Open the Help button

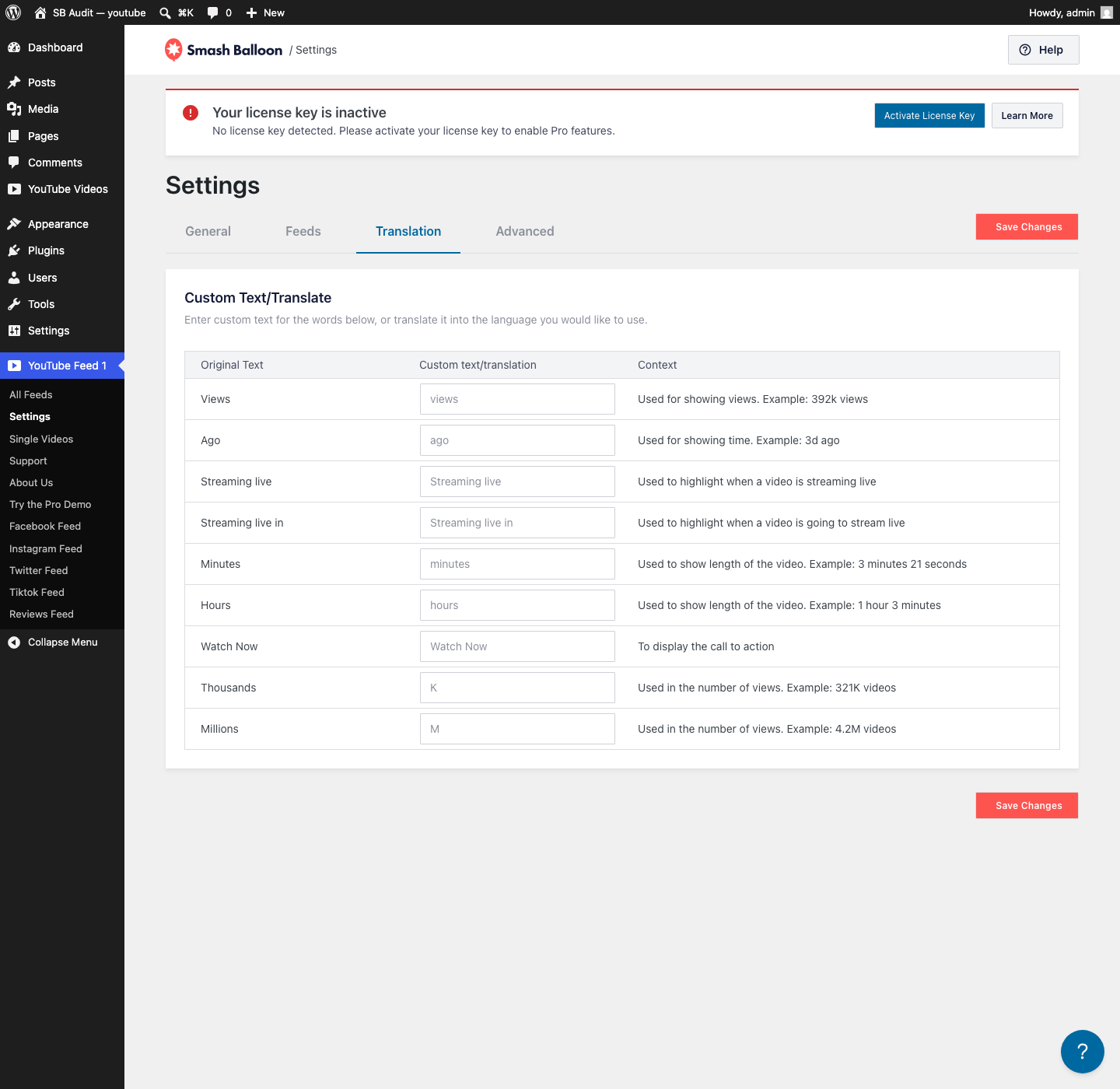click(1043, 50)
